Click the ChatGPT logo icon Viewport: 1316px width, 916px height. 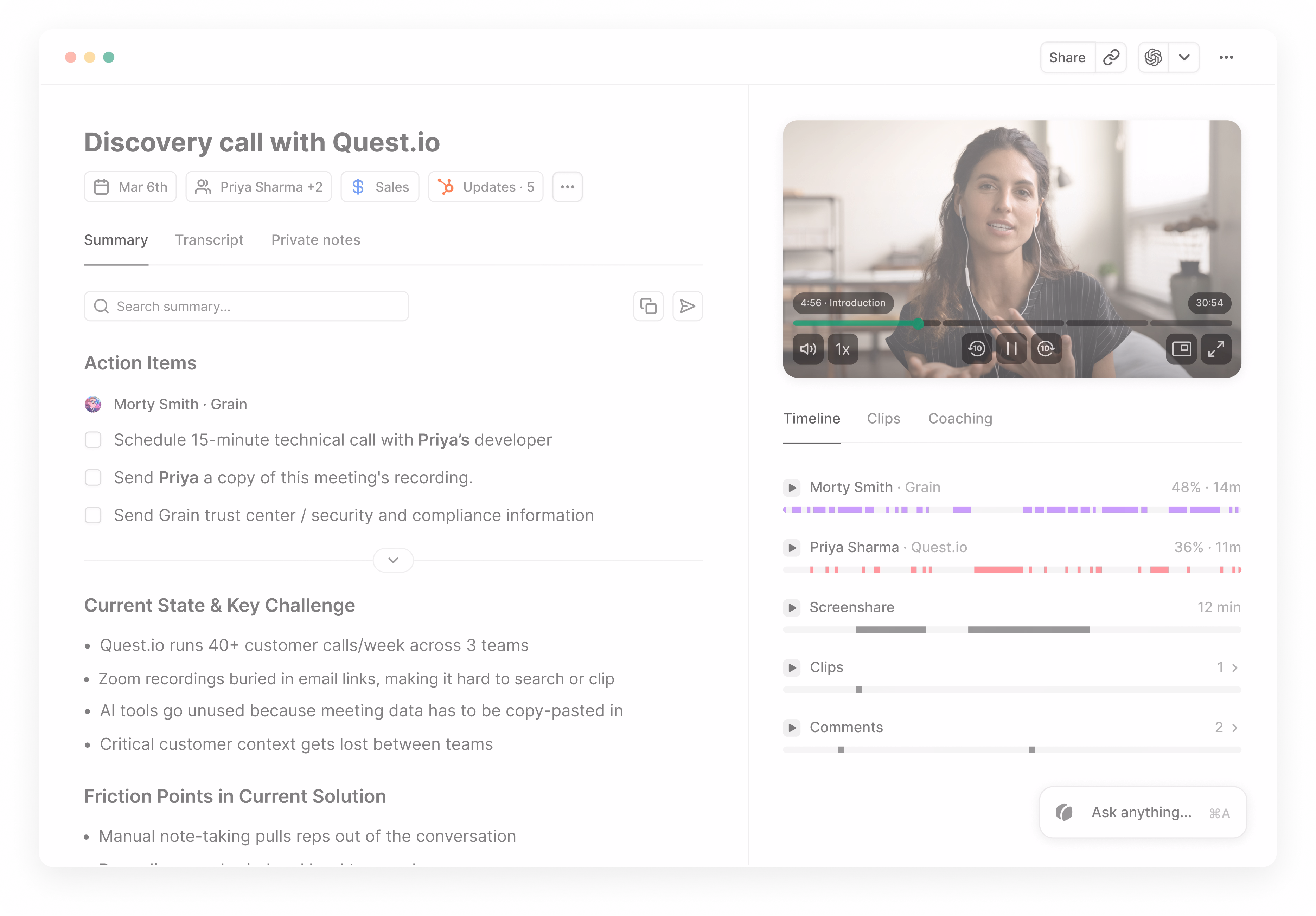pos(1153,57)
